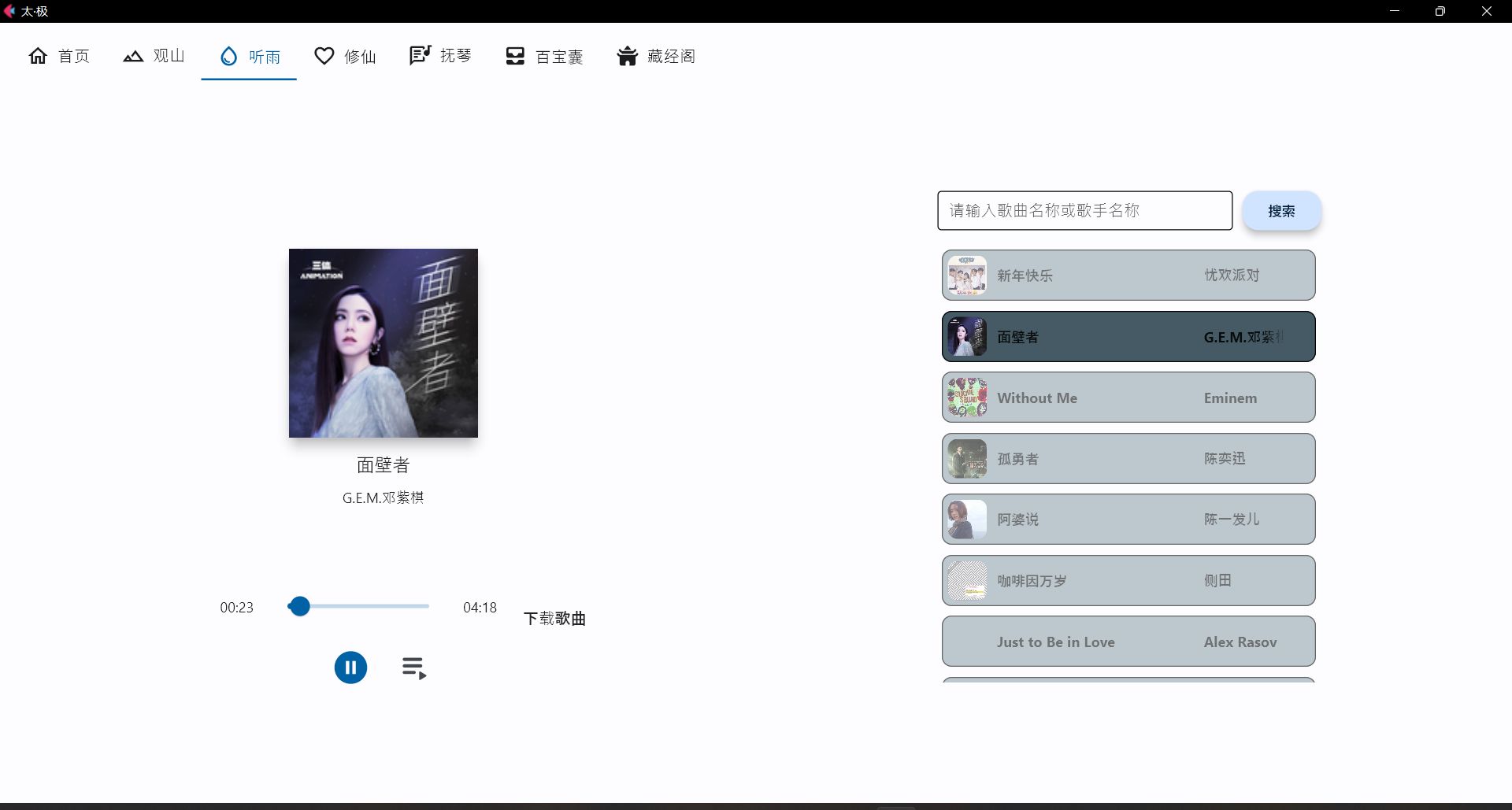Click the elapsed time 00:23
The image size is (1512, 810).
pos(236,608)
